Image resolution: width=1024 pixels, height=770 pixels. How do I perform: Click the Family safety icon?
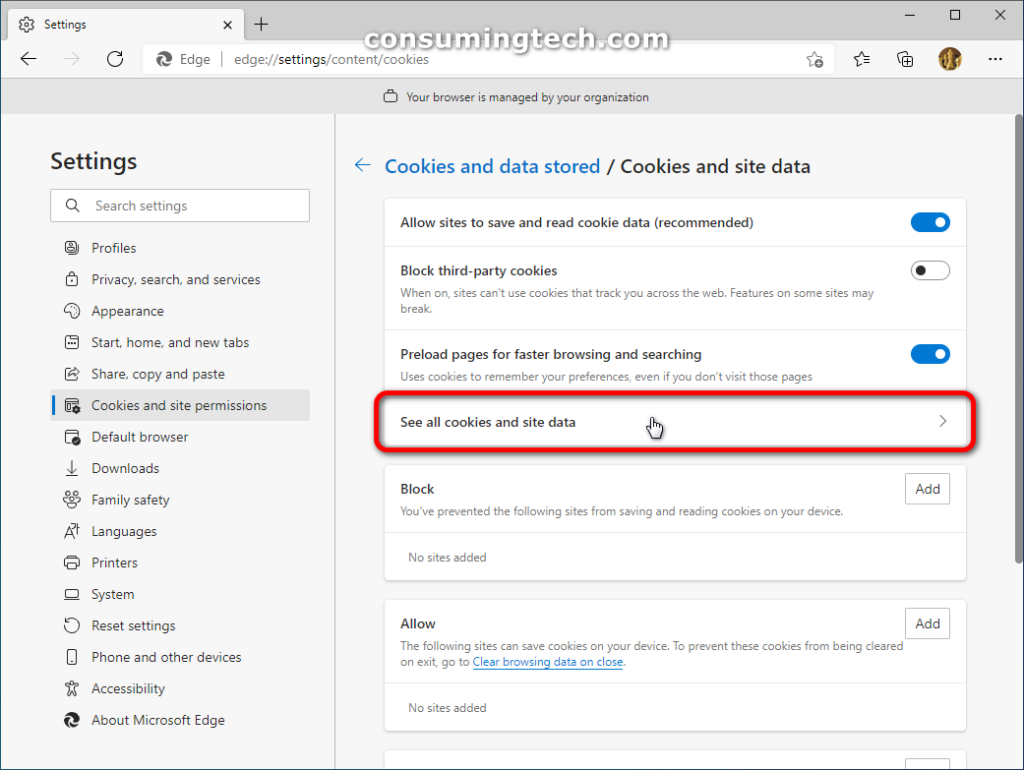72,500
